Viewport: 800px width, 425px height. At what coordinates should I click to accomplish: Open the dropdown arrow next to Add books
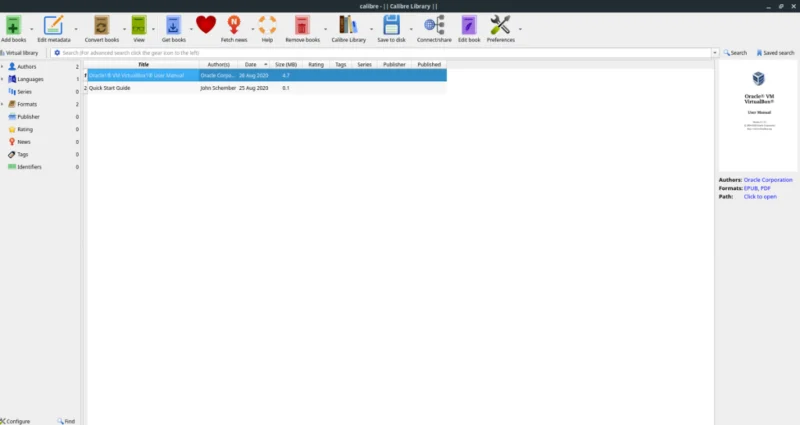32,29
